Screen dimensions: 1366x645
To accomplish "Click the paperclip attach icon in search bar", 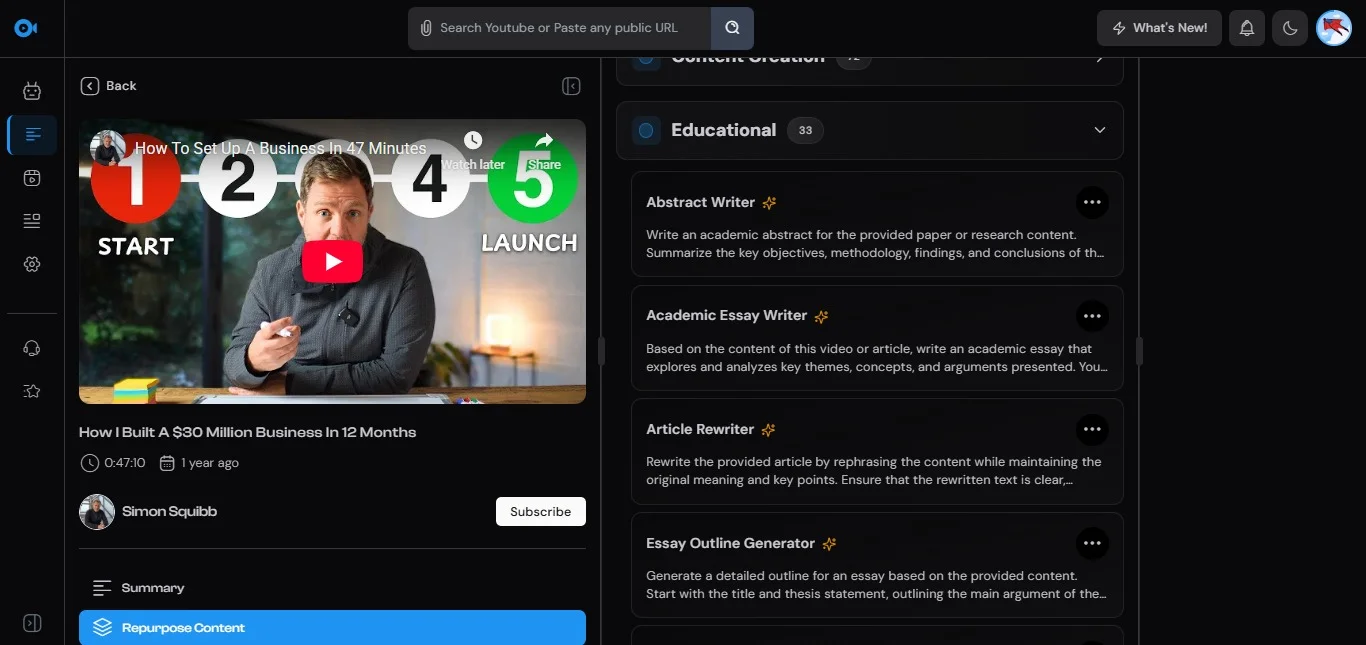I will click(426, 28).
